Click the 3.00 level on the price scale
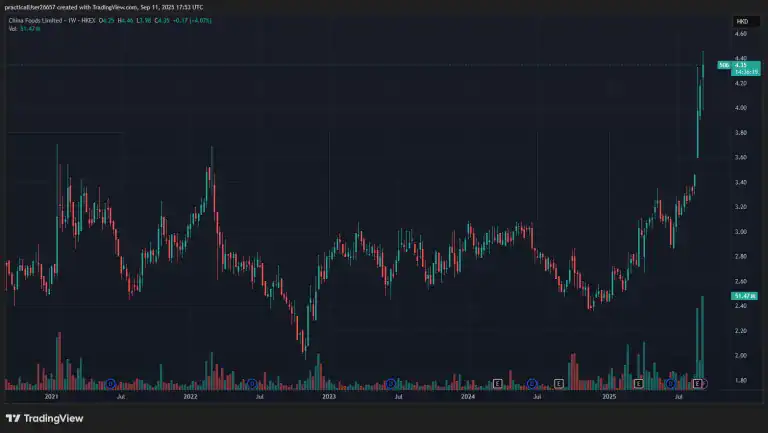The height and width of the screenshot is (433, 768). tap(741, 232)
